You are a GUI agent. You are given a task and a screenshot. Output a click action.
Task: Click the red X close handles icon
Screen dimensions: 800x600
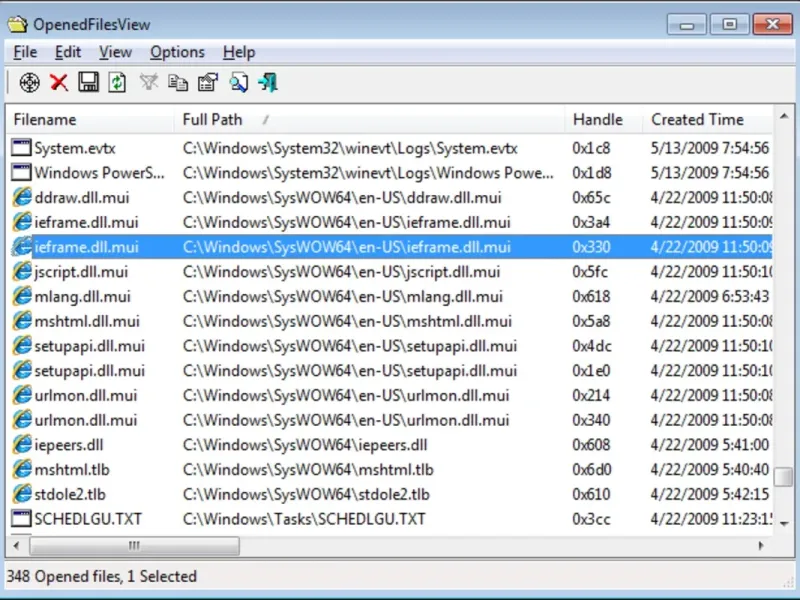(59, 82)
